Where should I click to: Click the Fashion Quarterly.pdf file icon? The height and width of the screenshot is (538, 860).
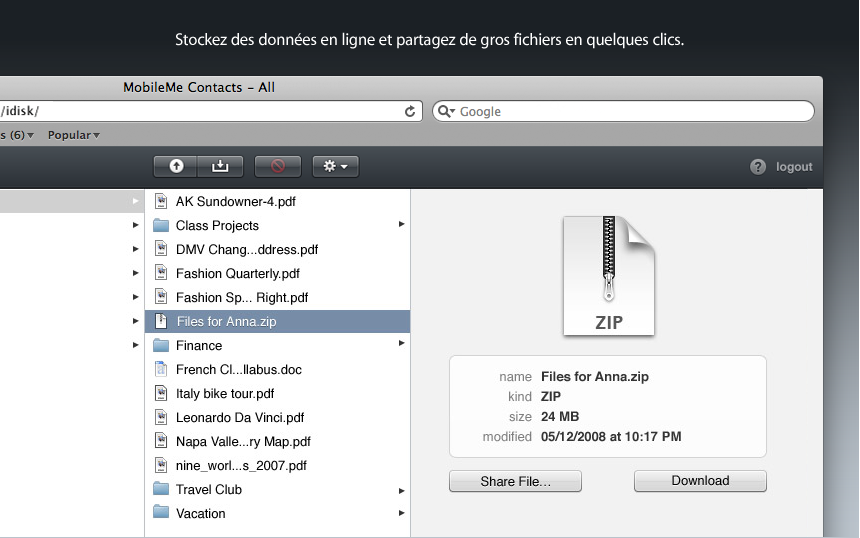161,273
